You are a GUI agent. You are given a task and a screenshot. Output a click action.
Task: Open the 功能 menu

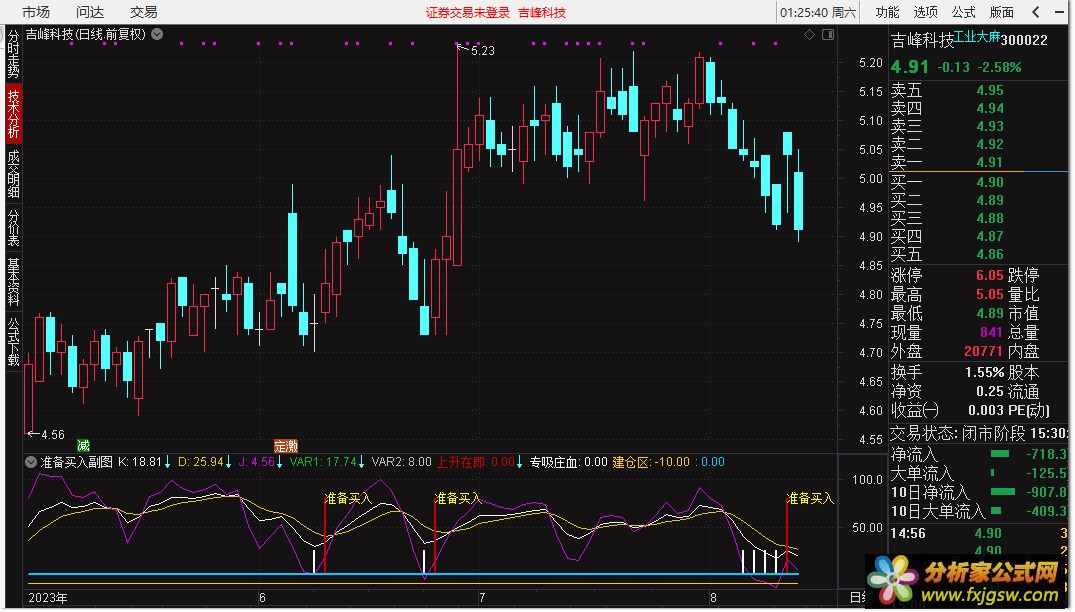tap(886, 12)
